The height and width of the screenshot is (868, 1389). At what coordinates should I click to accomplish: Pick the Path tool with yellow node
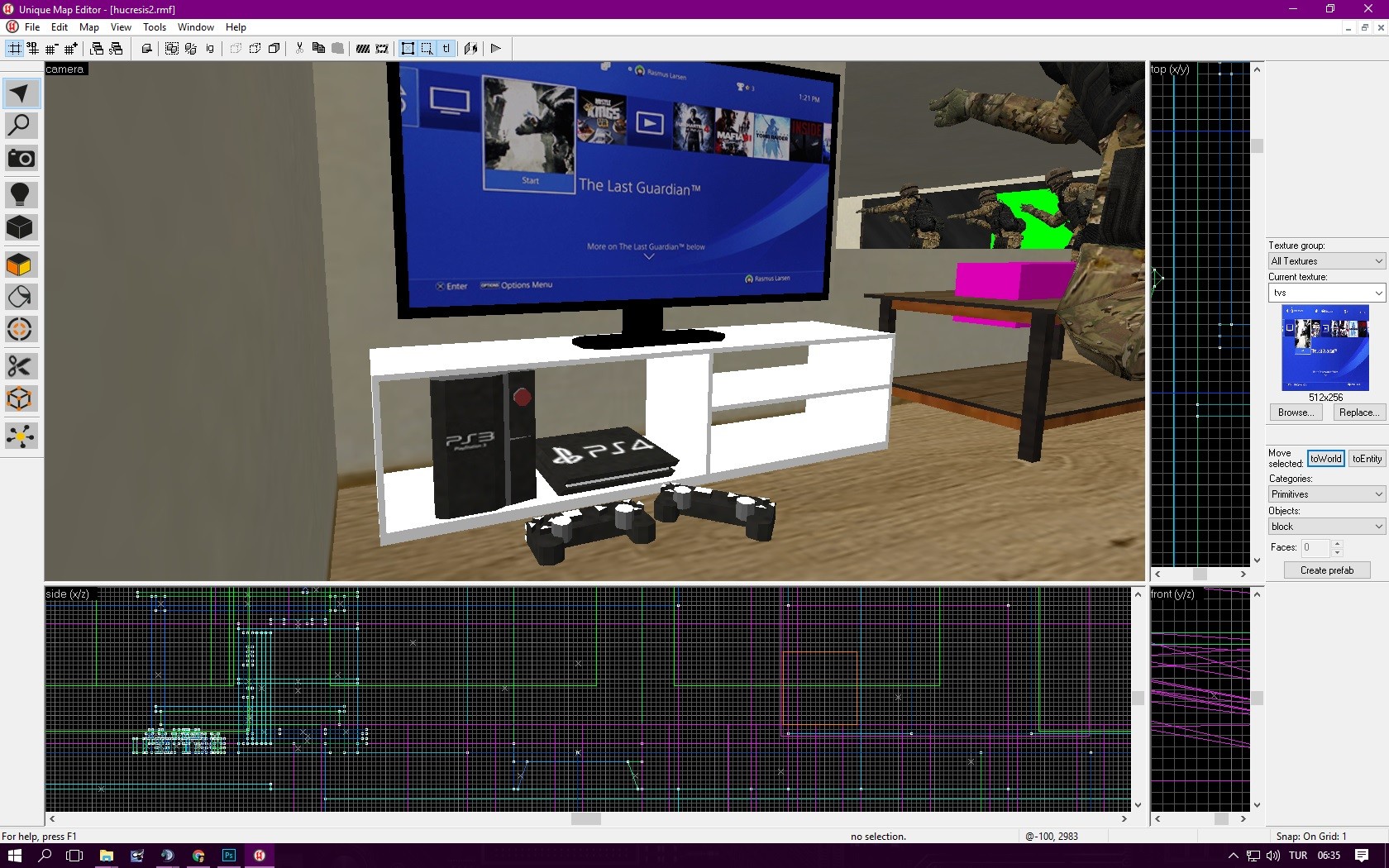(x=20, y=436)
